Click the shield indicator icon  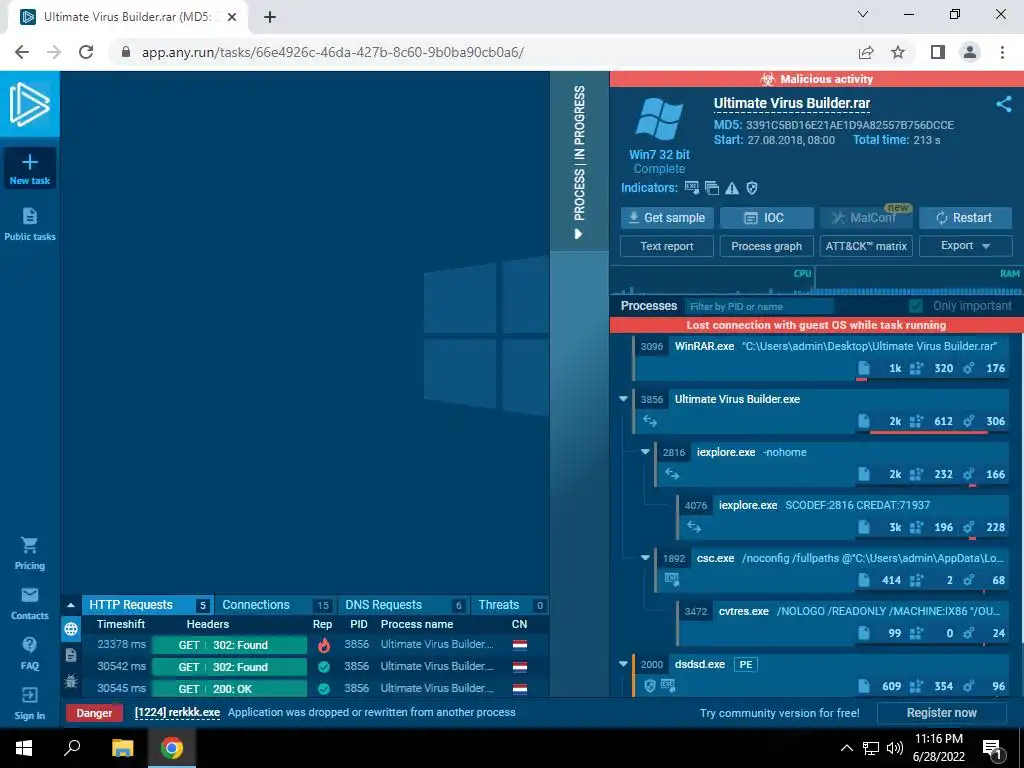pos(752,188)
